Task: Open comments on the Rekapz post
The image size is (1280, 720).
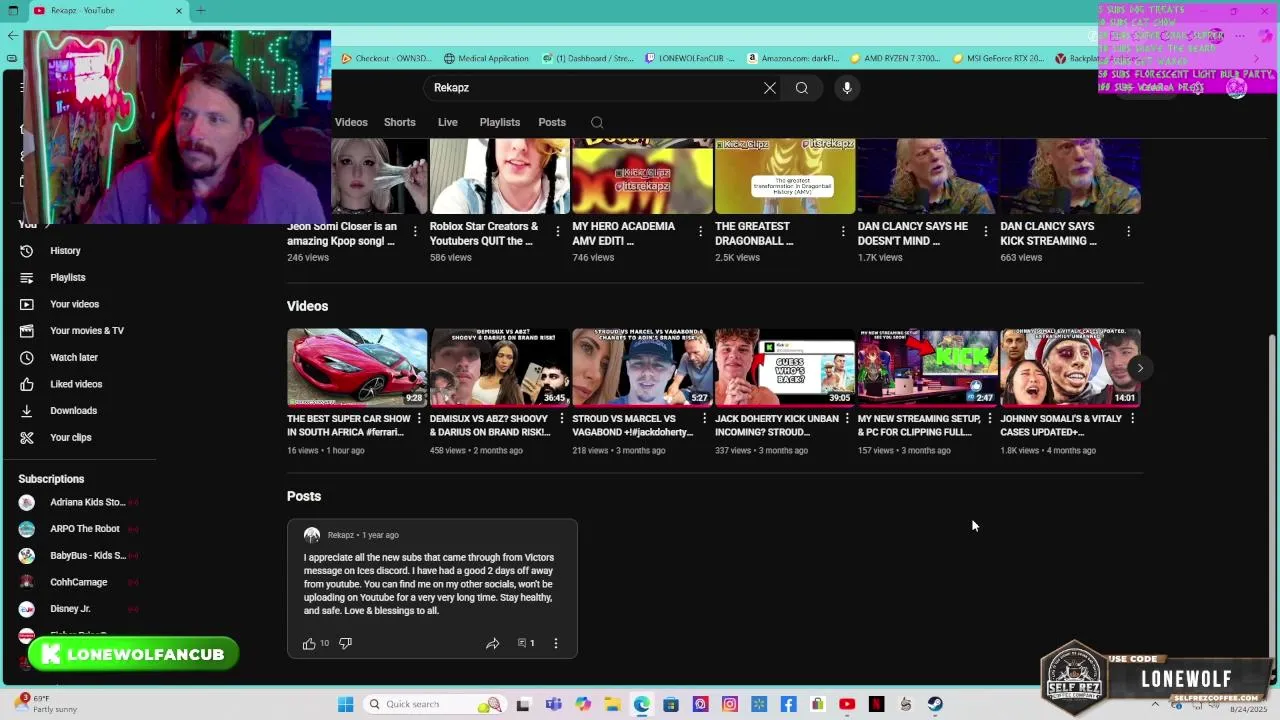Action: pyautogui.click(x=526, y=643)
